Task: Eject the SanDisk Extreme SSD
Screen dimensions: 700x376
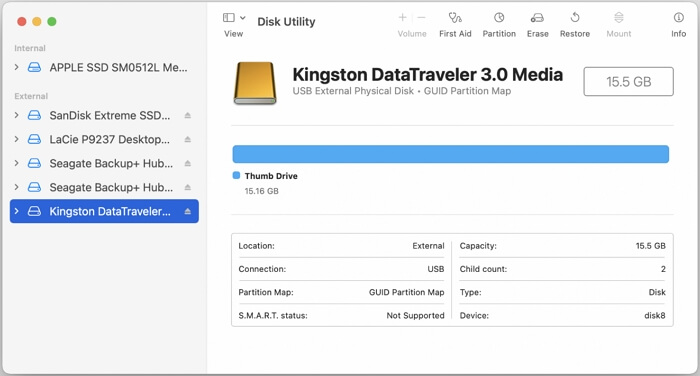Action: coord(188,116)
